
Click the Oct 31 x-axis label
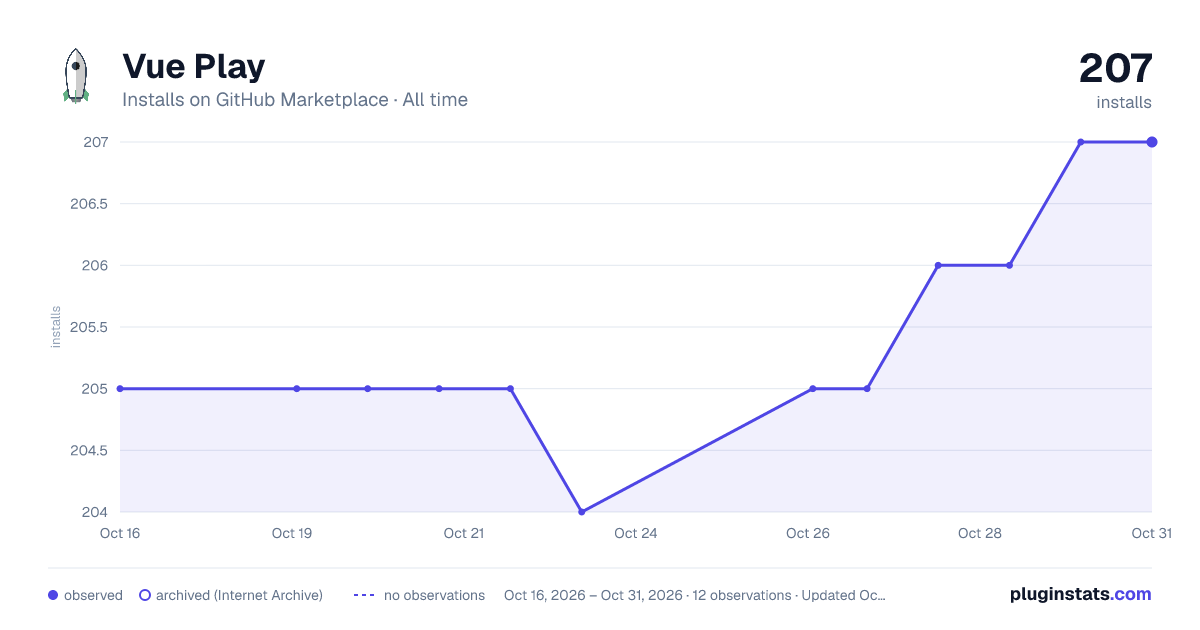pyautogui.click(x=1151, y=533)
